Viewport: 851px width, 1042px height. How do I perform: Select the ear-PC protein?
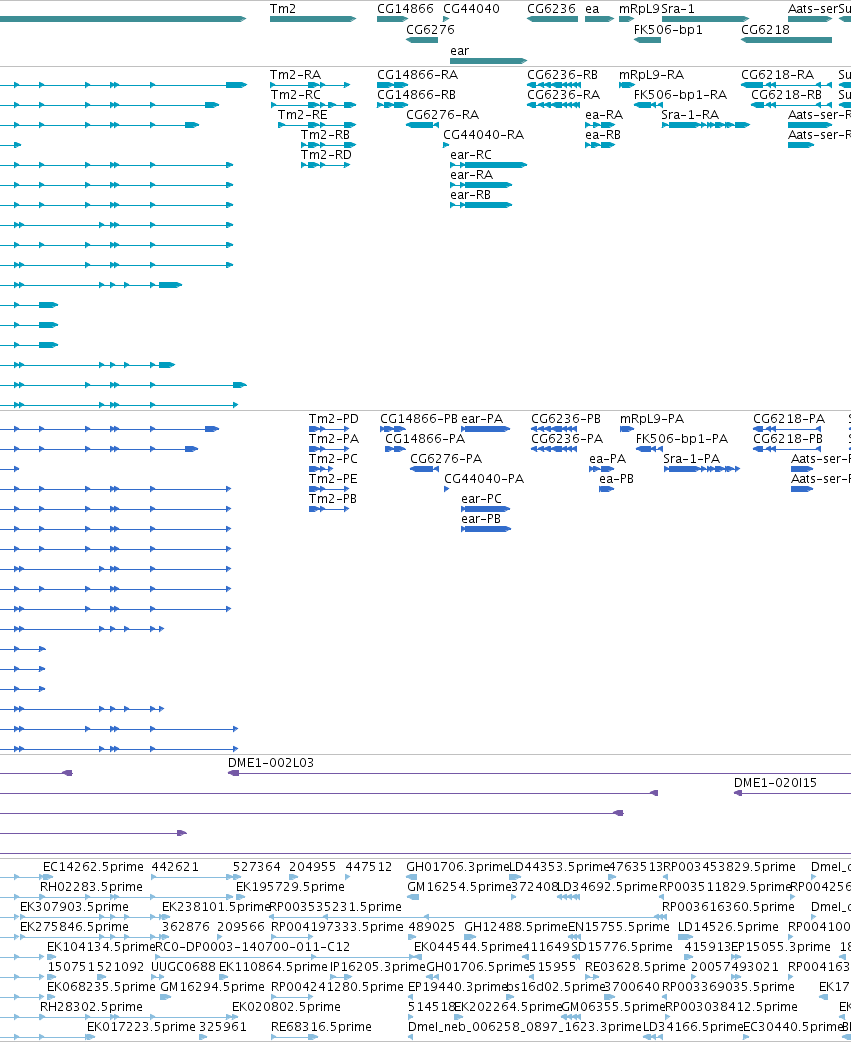click(486, 509)
